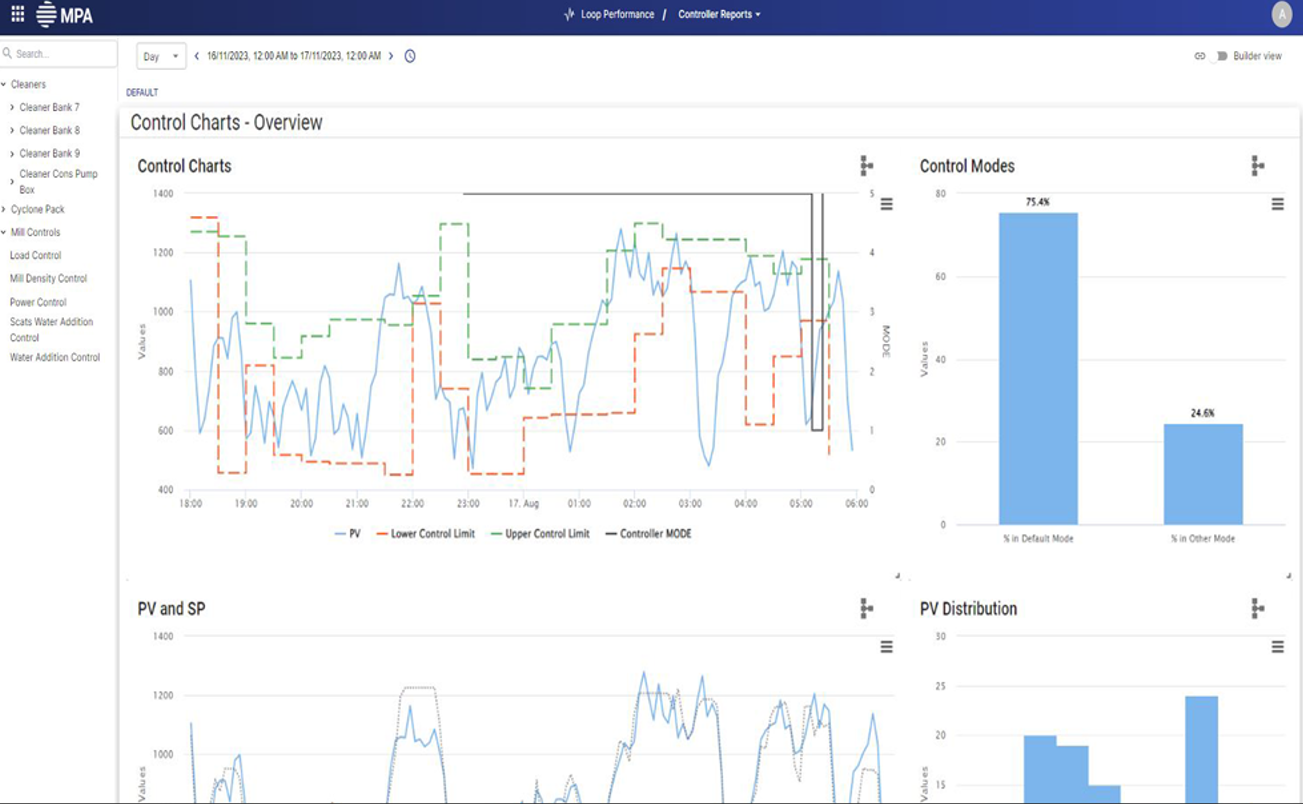Click the search magnifier icon
Image resolution: width=1303 pixels, height=804 pixels.
(7, 54)
